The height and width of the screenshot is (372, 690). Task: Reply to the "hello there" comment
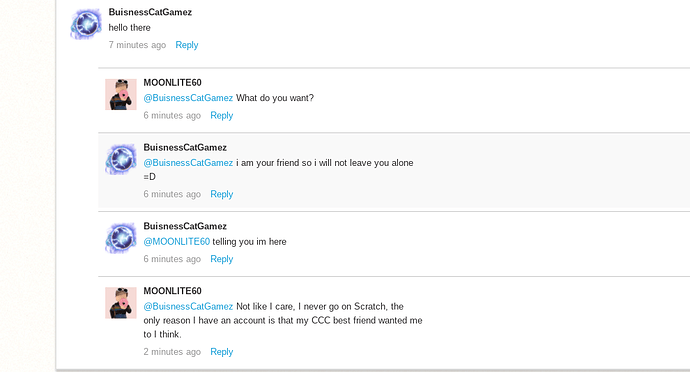[187, 45]
